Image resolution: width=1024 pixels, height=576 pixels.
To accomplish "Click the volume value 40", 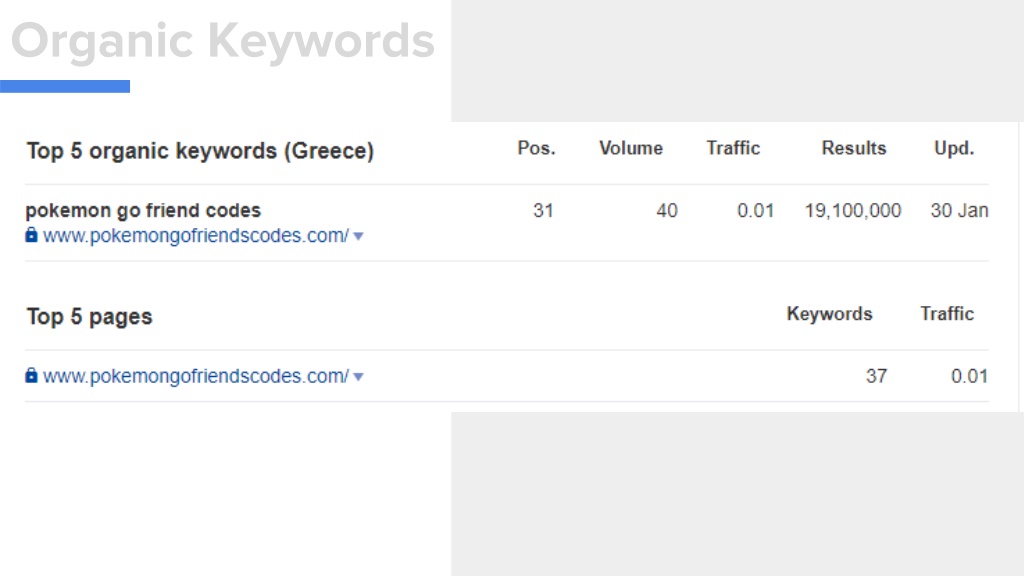I will pos(667,210).
